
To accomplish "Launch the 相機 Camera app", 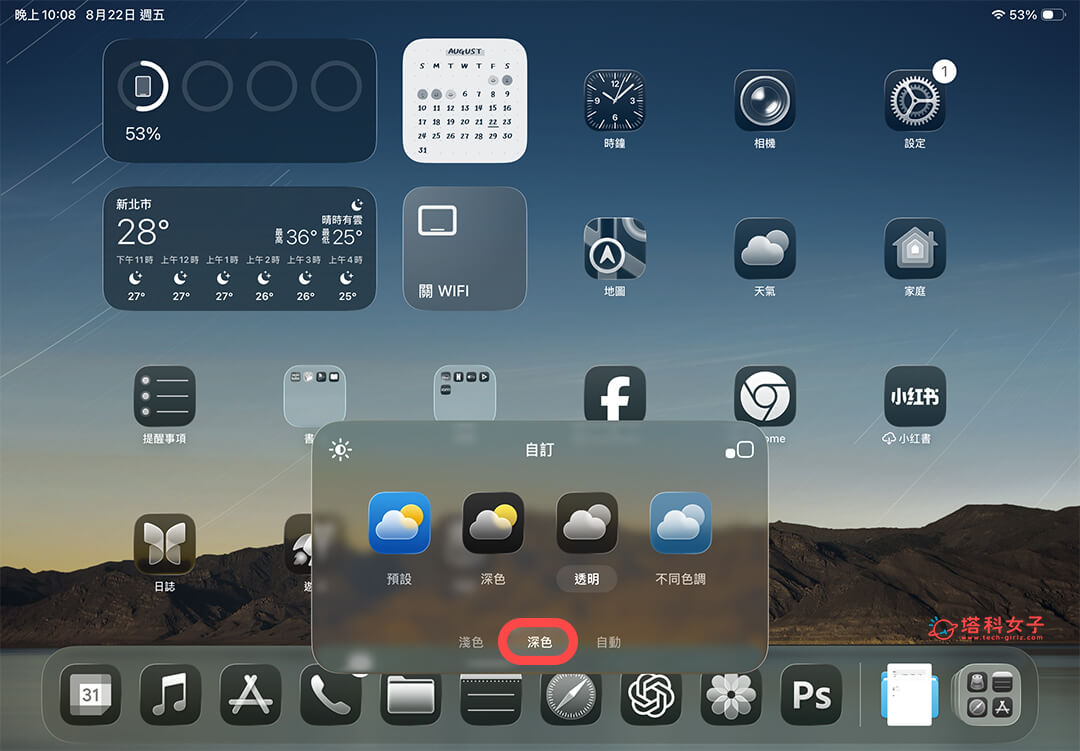I will 765,100.
